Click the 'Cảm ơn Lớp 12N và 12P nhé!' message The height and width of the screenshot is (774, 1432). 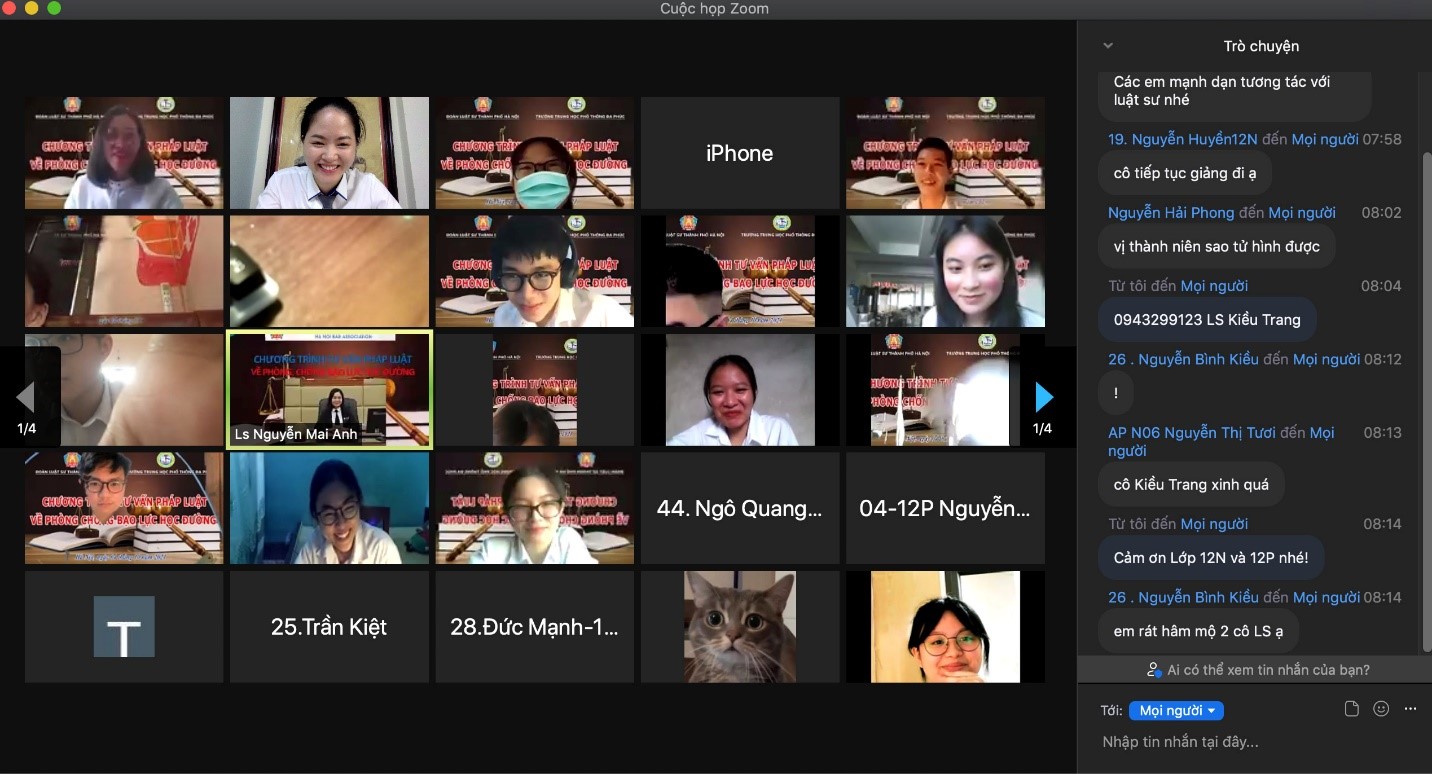pos(1210,558)
